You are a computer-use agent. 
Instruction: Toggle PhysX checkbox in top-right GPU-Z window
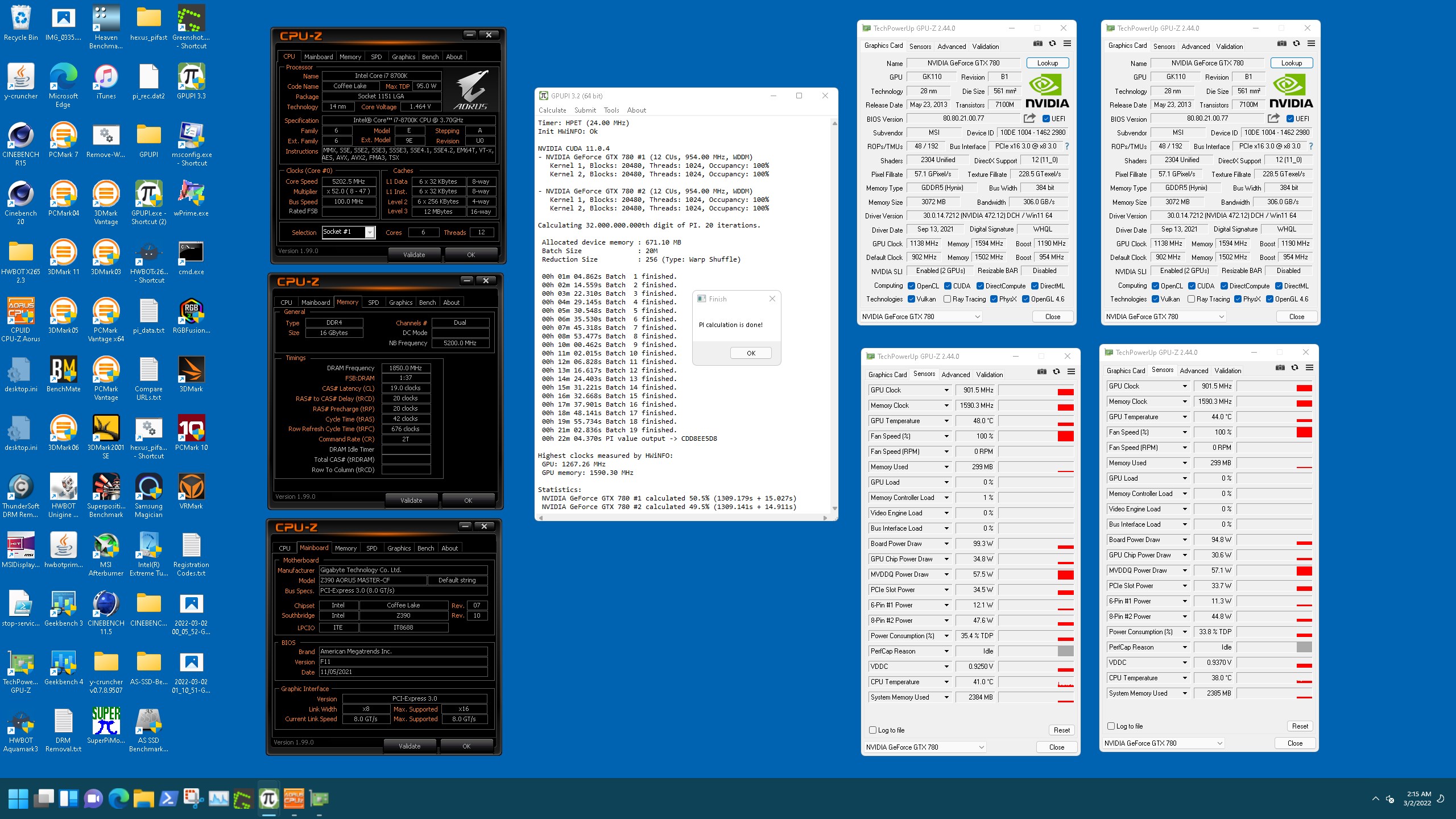[1238, 299]
